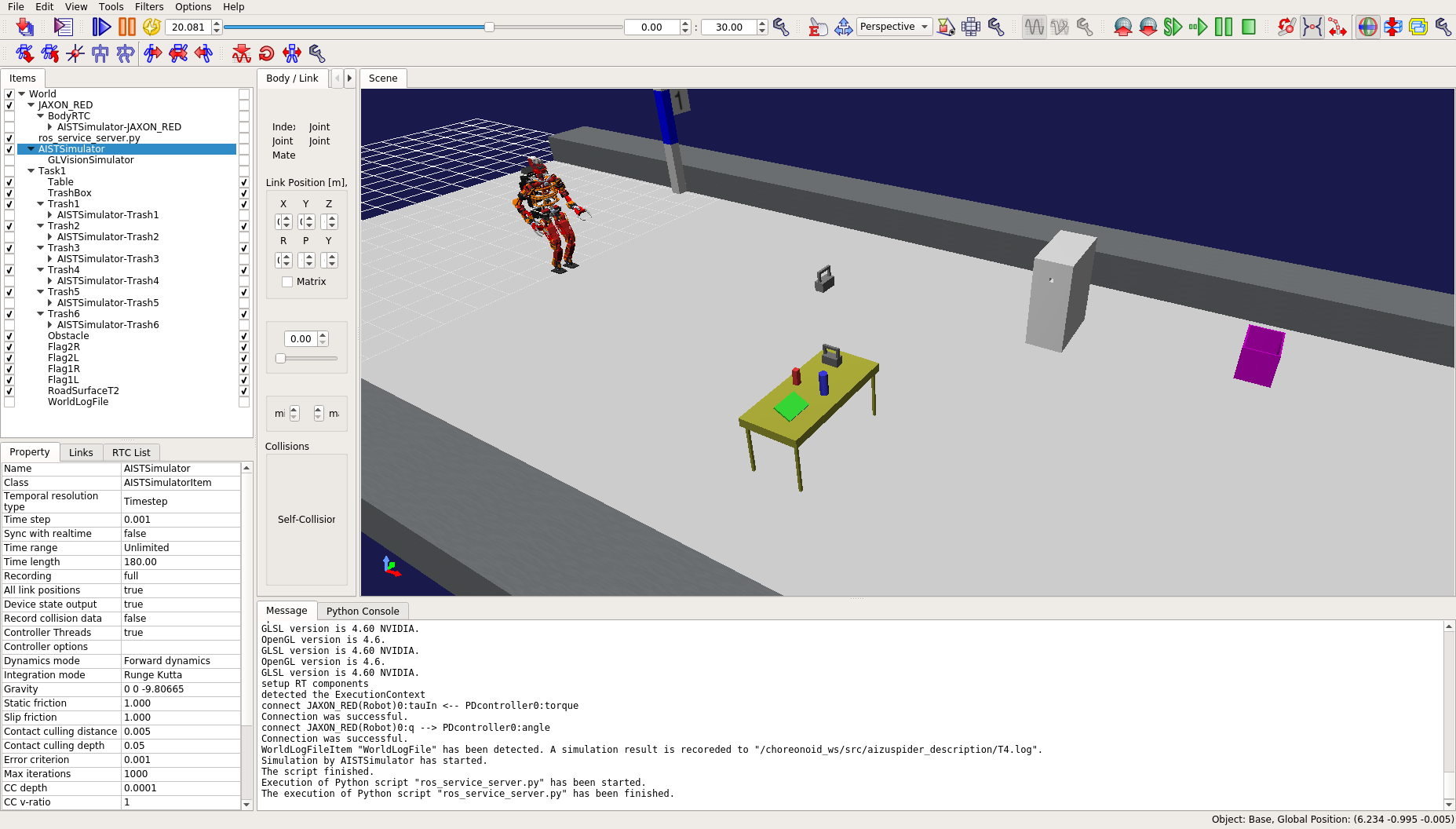Toggle the Obstacle item left checkbox
This screenshot has height=829, width=1456.
point(9,336)
